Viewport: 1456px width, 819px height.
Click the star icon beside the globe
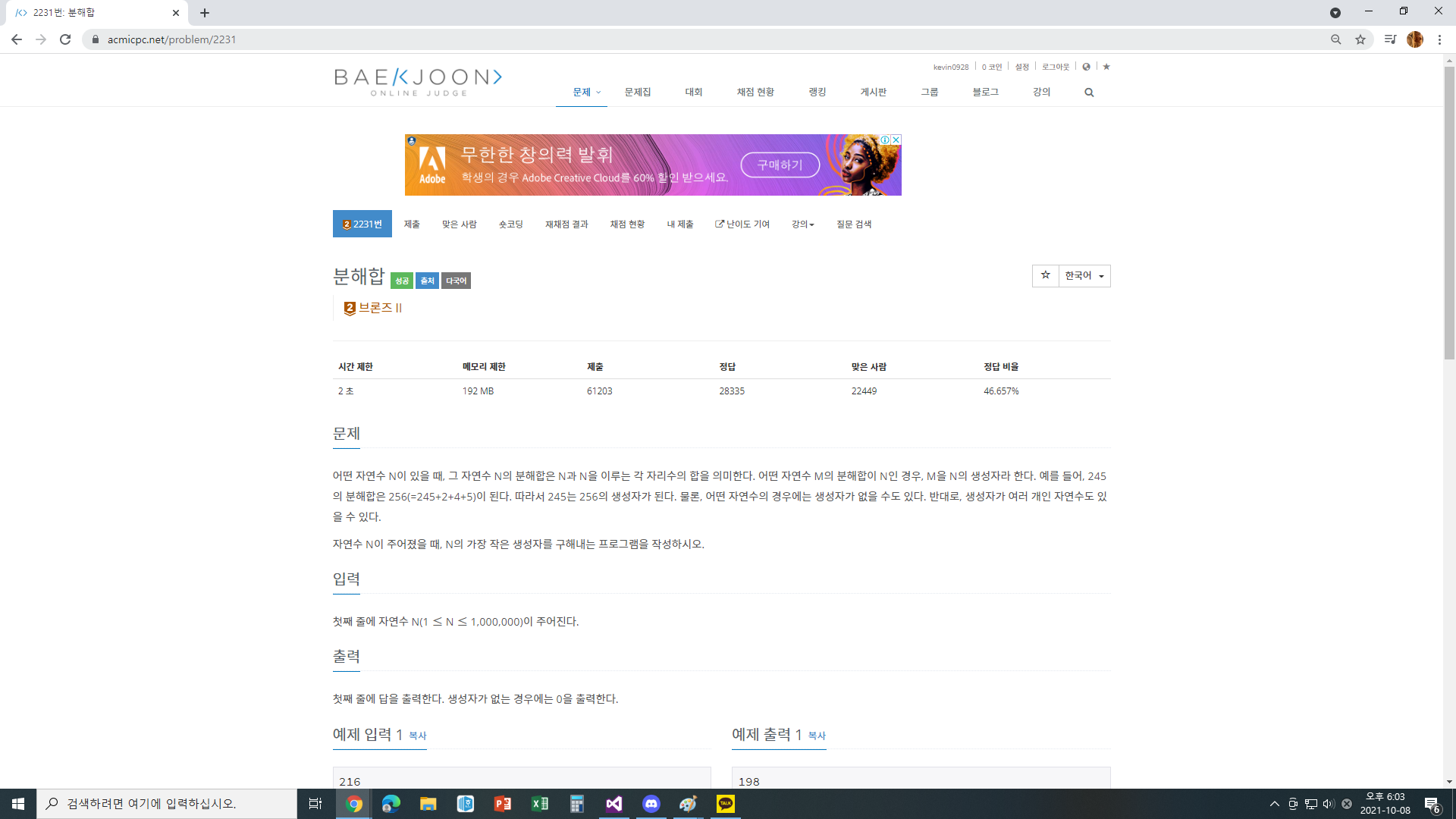(1106, 67)
